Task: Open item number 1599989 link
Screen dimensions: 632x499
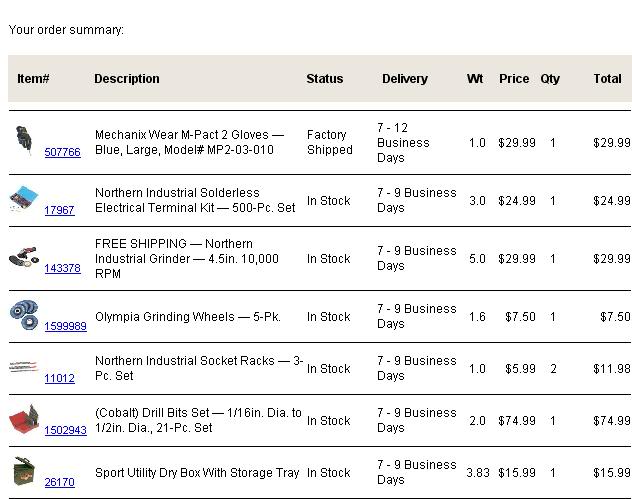Action: click(x=65, y=326)
